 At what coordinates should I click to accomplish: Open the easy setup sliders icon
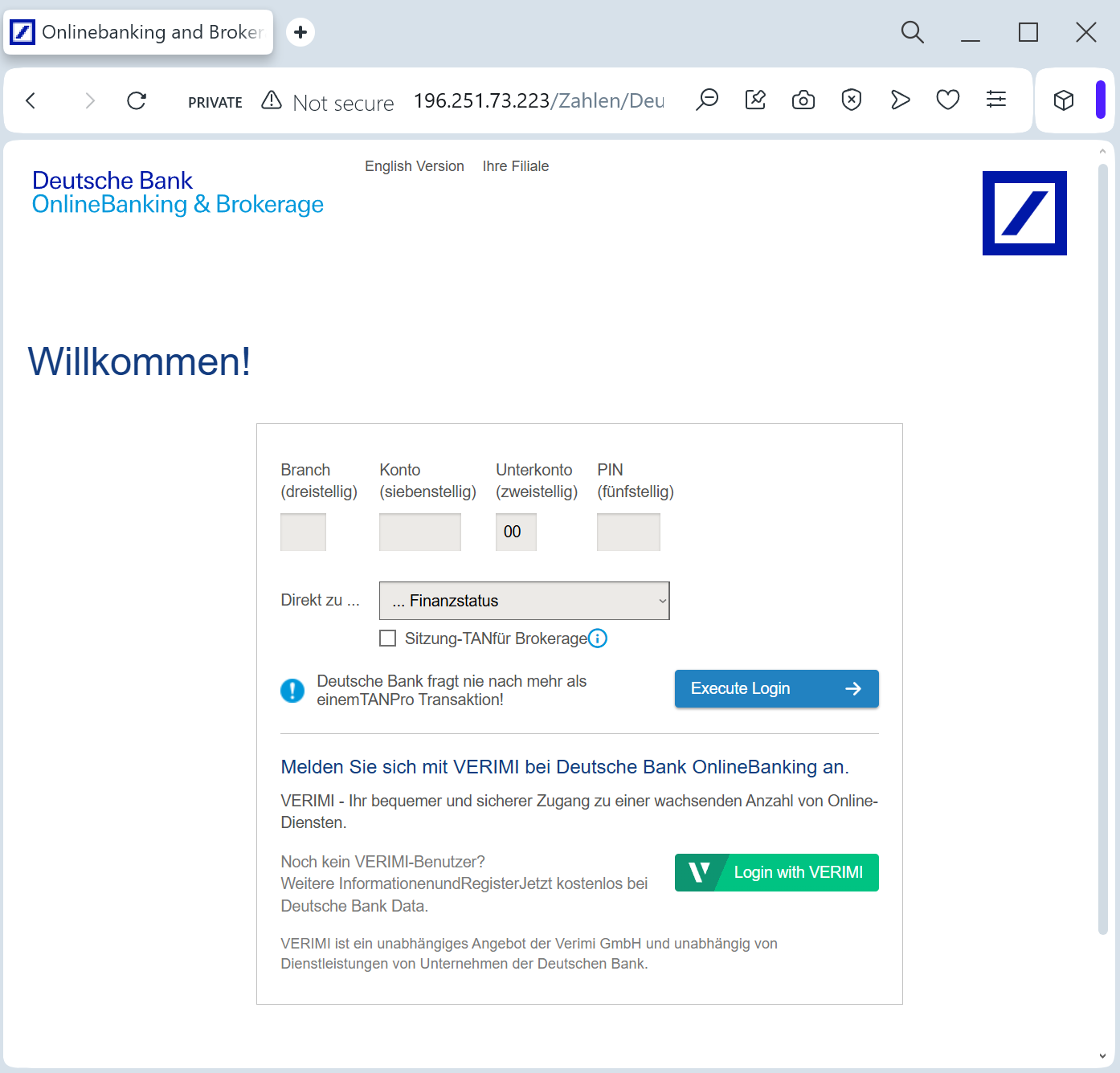(995, 100)
